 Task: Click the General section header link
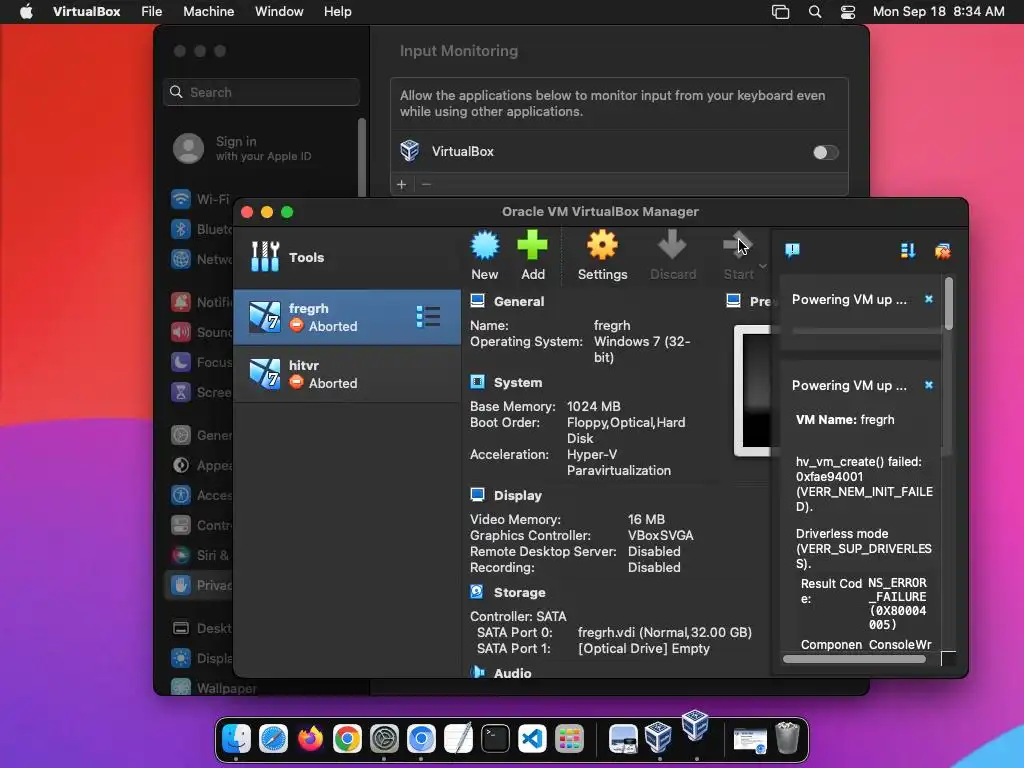point(519,301)
